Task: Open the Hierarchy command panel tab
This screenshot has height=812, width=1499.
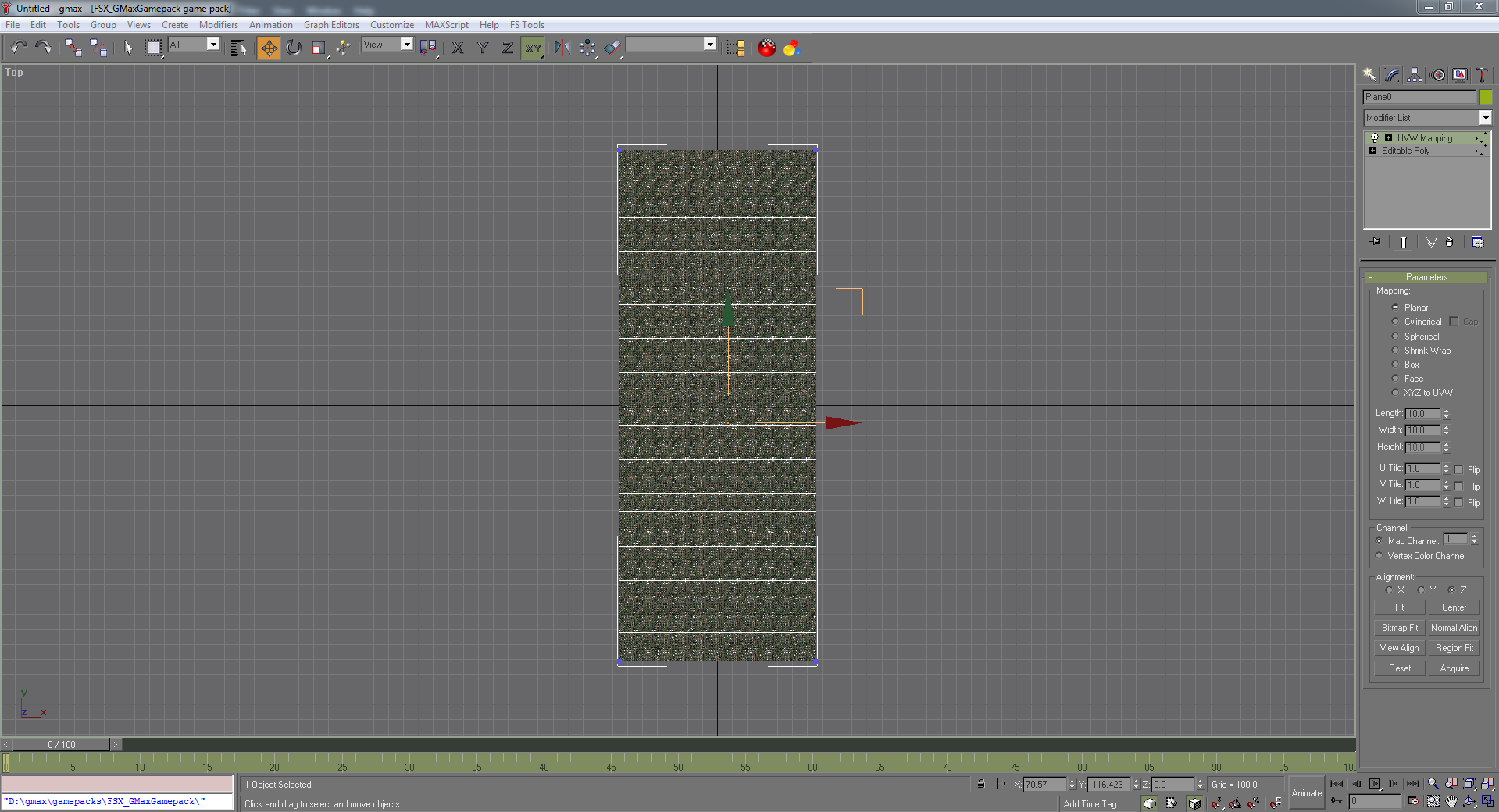Action: click(1415, 75)
